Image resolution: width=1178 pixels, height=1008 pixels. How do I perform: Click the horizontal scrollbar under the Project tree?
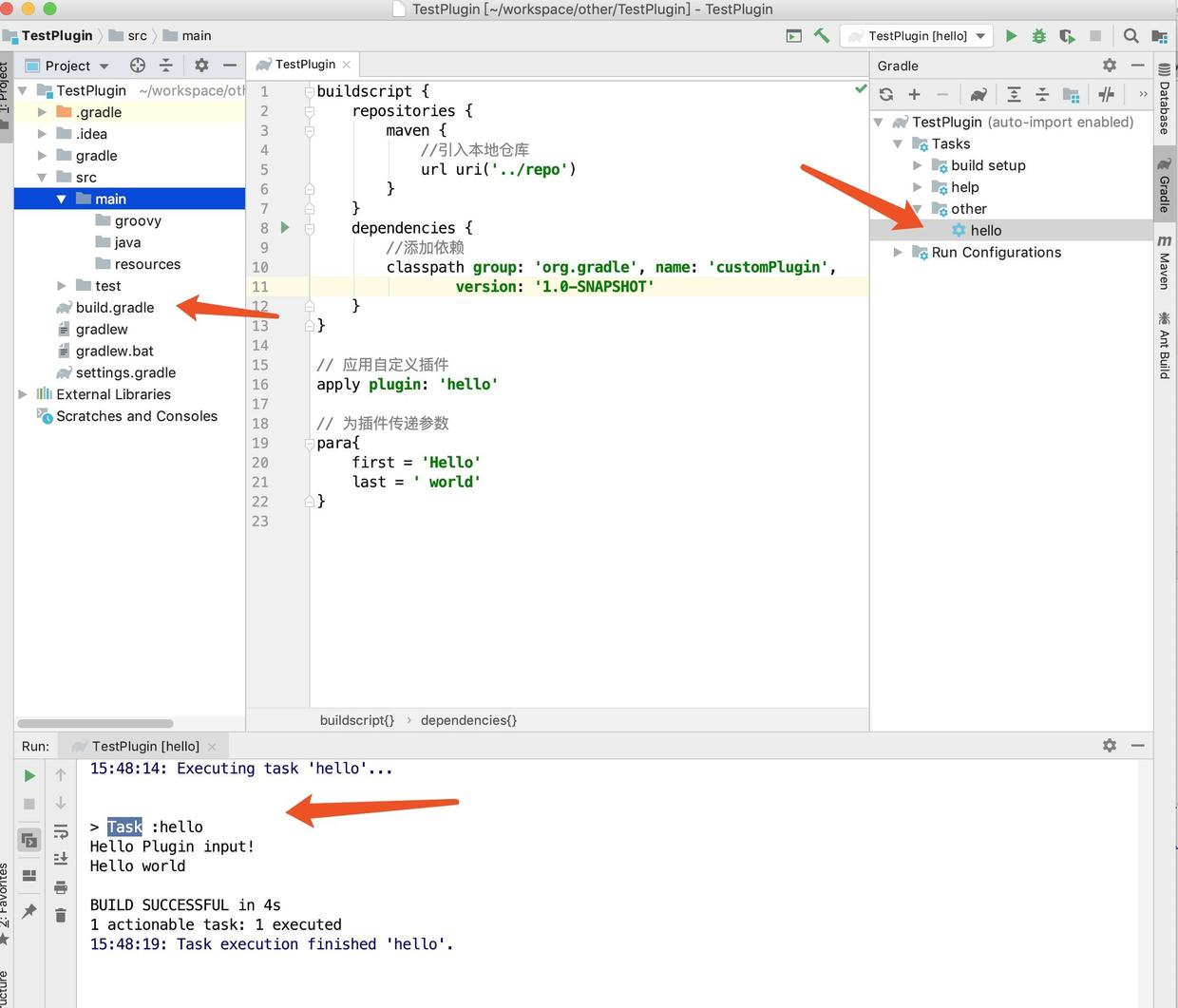coord(95,723)
